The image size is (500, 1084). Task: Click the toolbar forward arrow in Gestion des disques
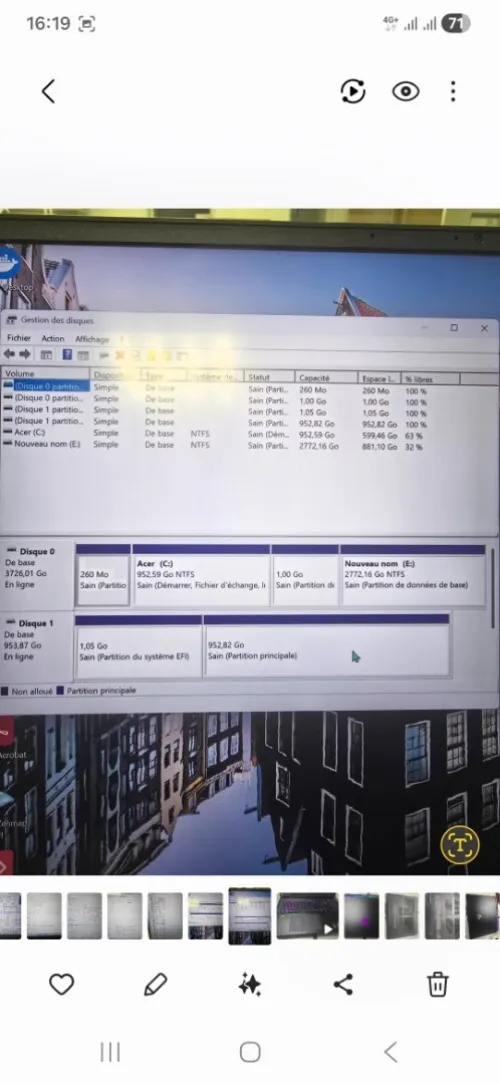[25, 354]
